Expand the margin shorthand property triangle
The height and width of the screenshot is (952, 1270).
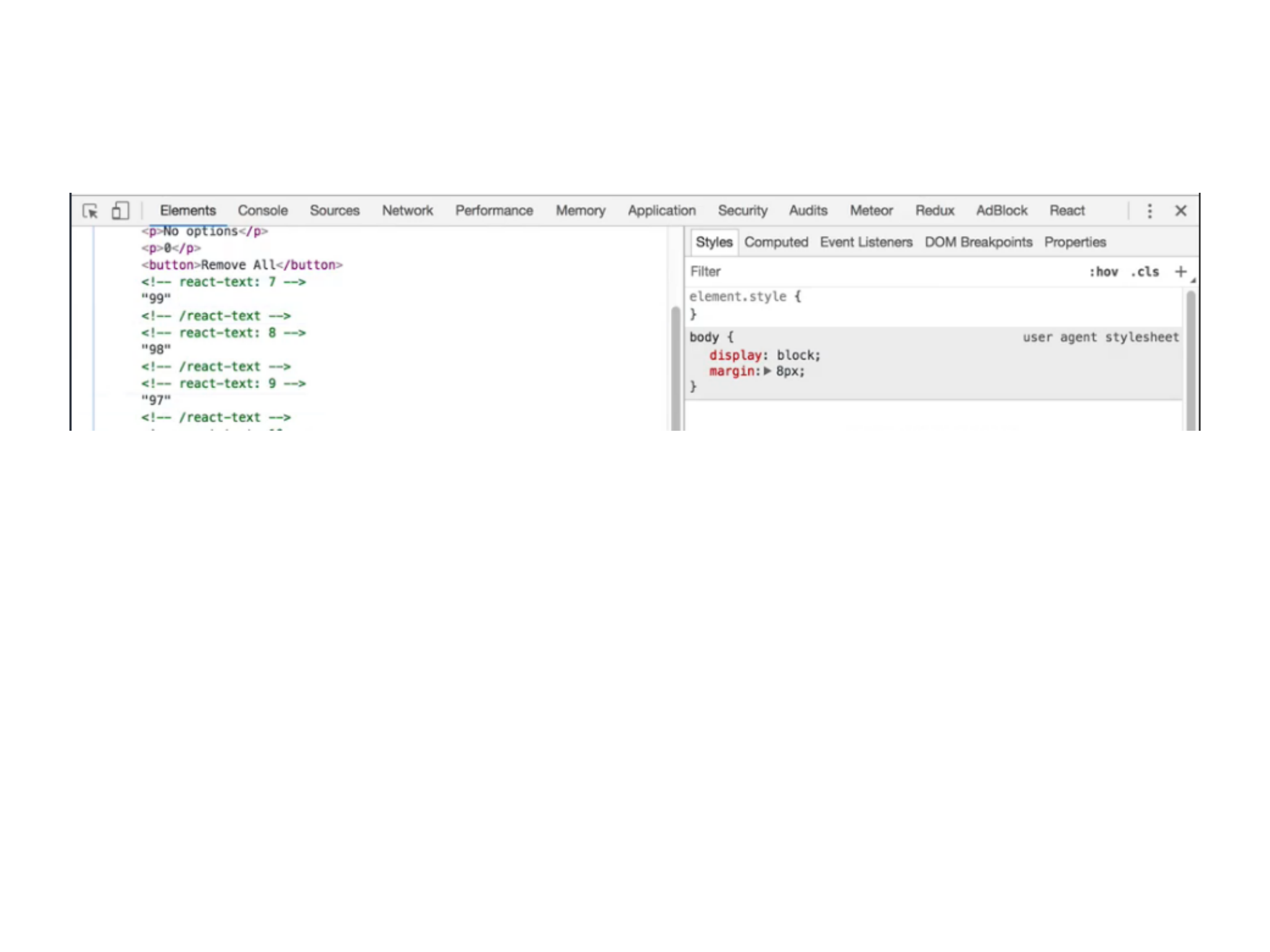click(x=768, y=371)
